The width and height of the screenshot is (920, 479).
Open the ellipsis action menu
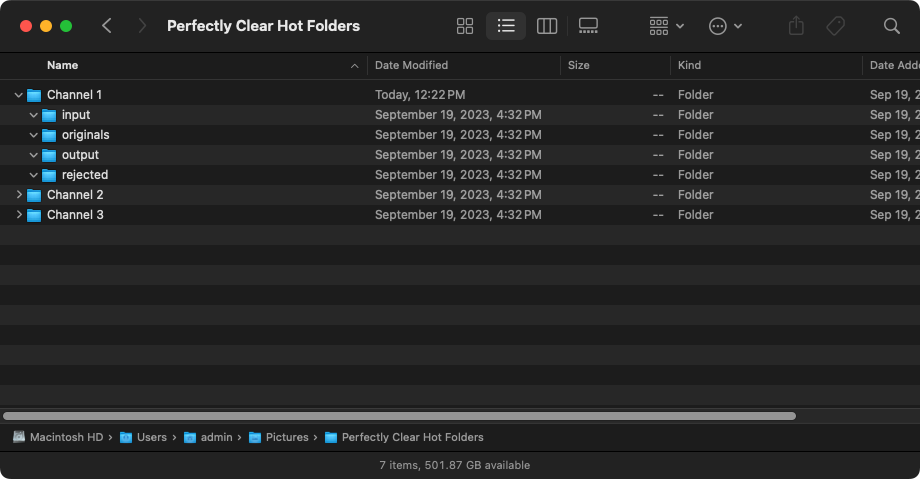click(x=725, y=26)
